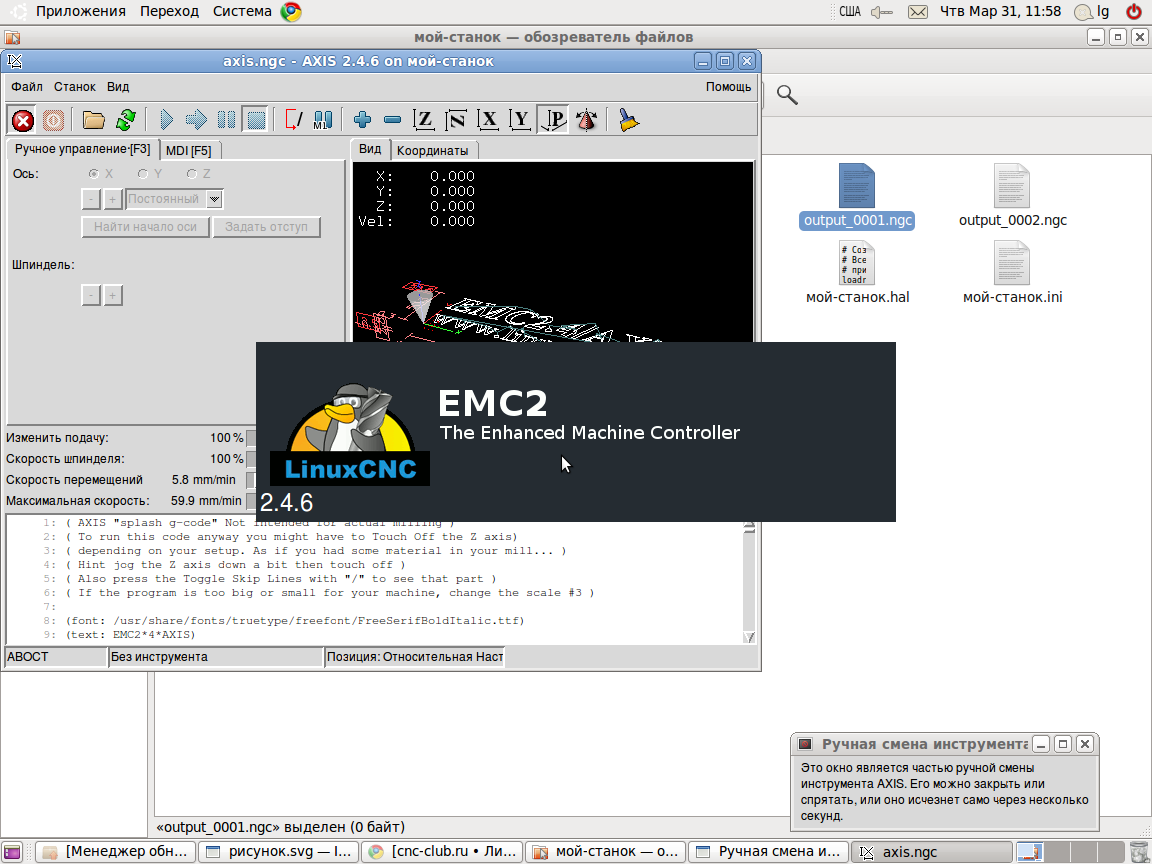Toggle the machine power button in AXIS toolbar
1152x864 pixels.
click(x=53, y=120)
